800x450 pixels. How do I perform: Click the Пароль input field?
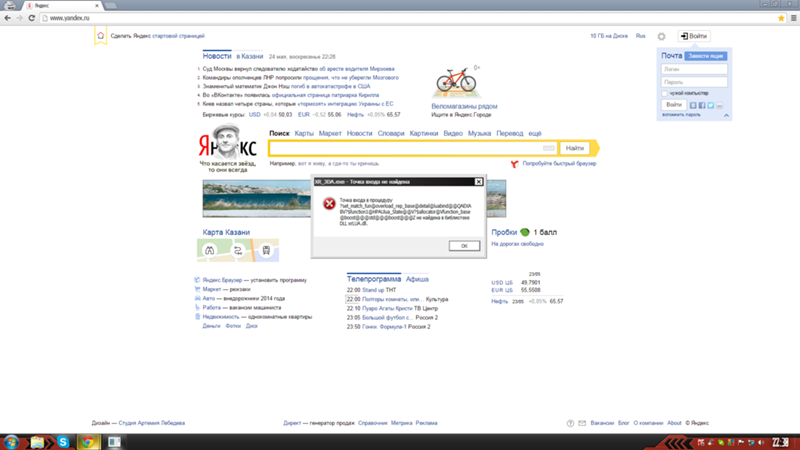coord(694,82)
